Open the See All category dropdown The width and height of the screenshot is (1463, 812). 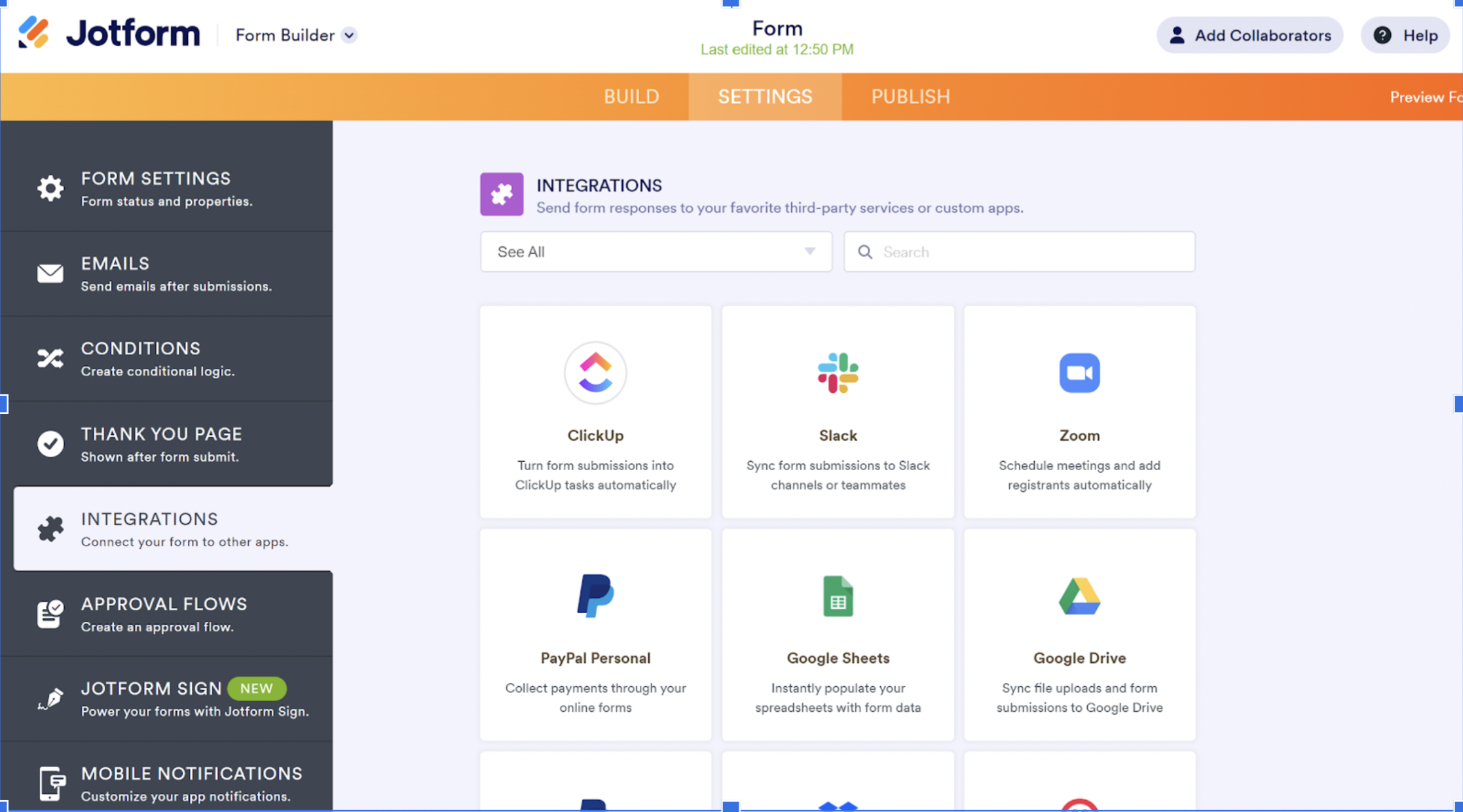[x=656, y=251]
